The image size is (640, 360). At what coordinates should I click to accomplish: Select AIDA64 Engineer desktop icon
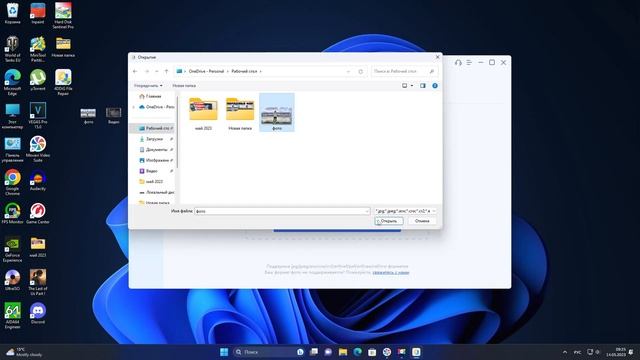tap(13, 316)
